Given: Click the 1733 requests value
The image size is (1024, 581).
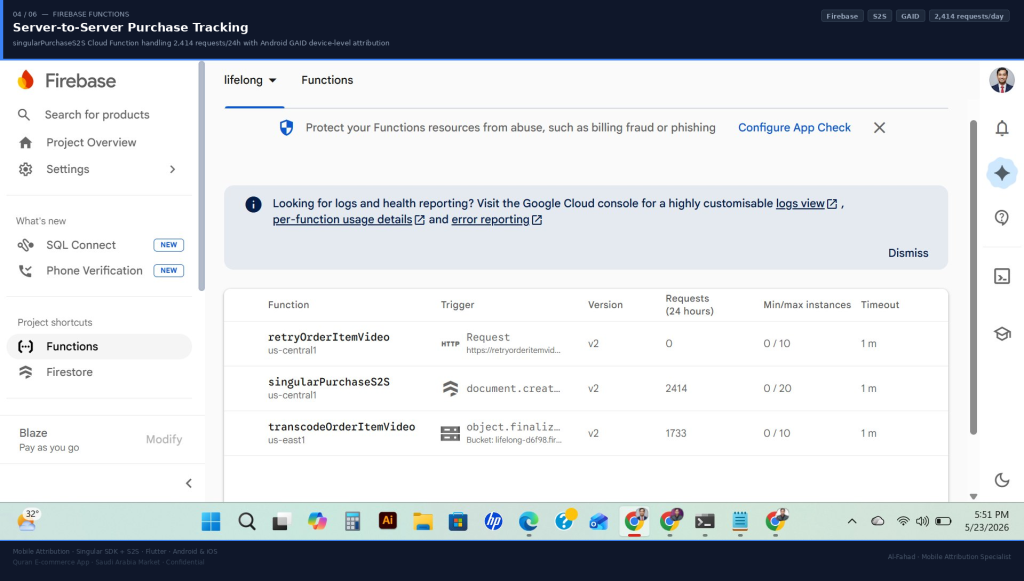Looking at the screenshot, I should (x=676, y=433).
